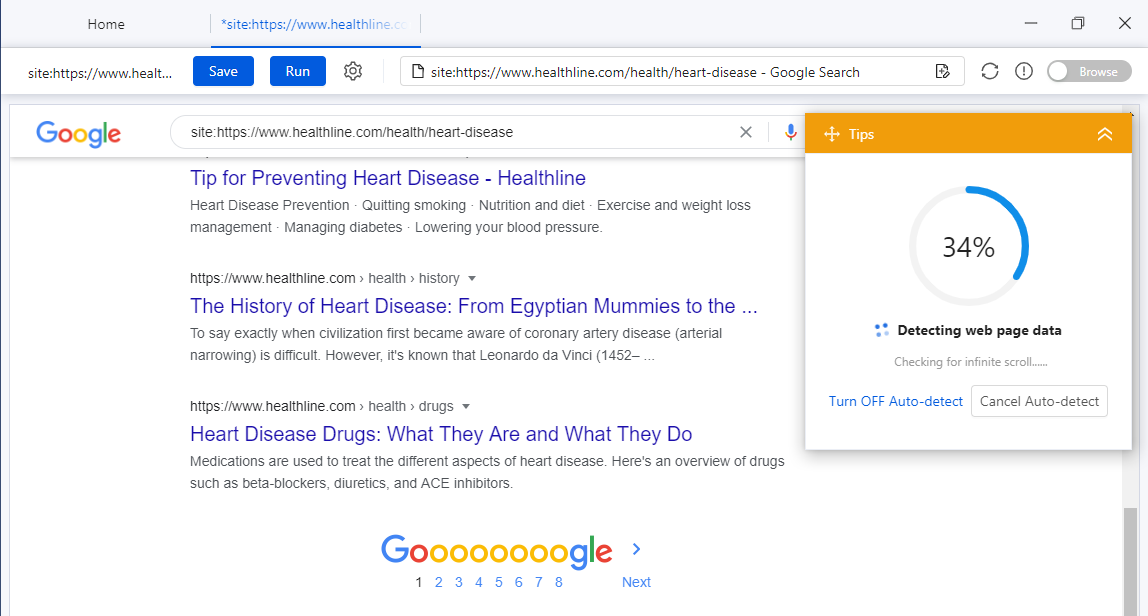
Task: Open 'The History of Heart Disease' result
Action: tap(474, 305)
